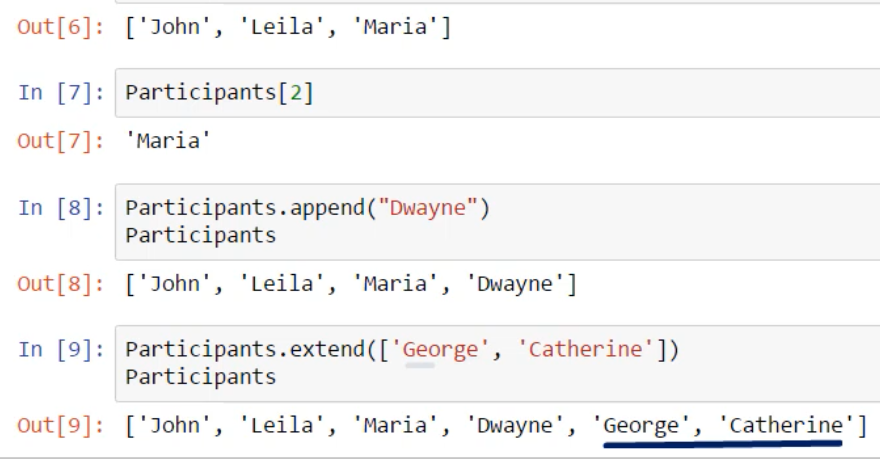The height and width of the screenshot is (461, 880).
Task: Click the 'Maria' output under Out[7]
Action: click(168, 140)
